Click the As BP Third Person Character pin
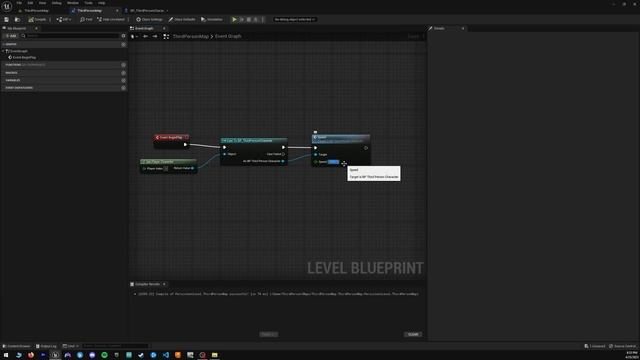This screenshot has height=360, width=640. pyautogui.click(x=283, y=161)
